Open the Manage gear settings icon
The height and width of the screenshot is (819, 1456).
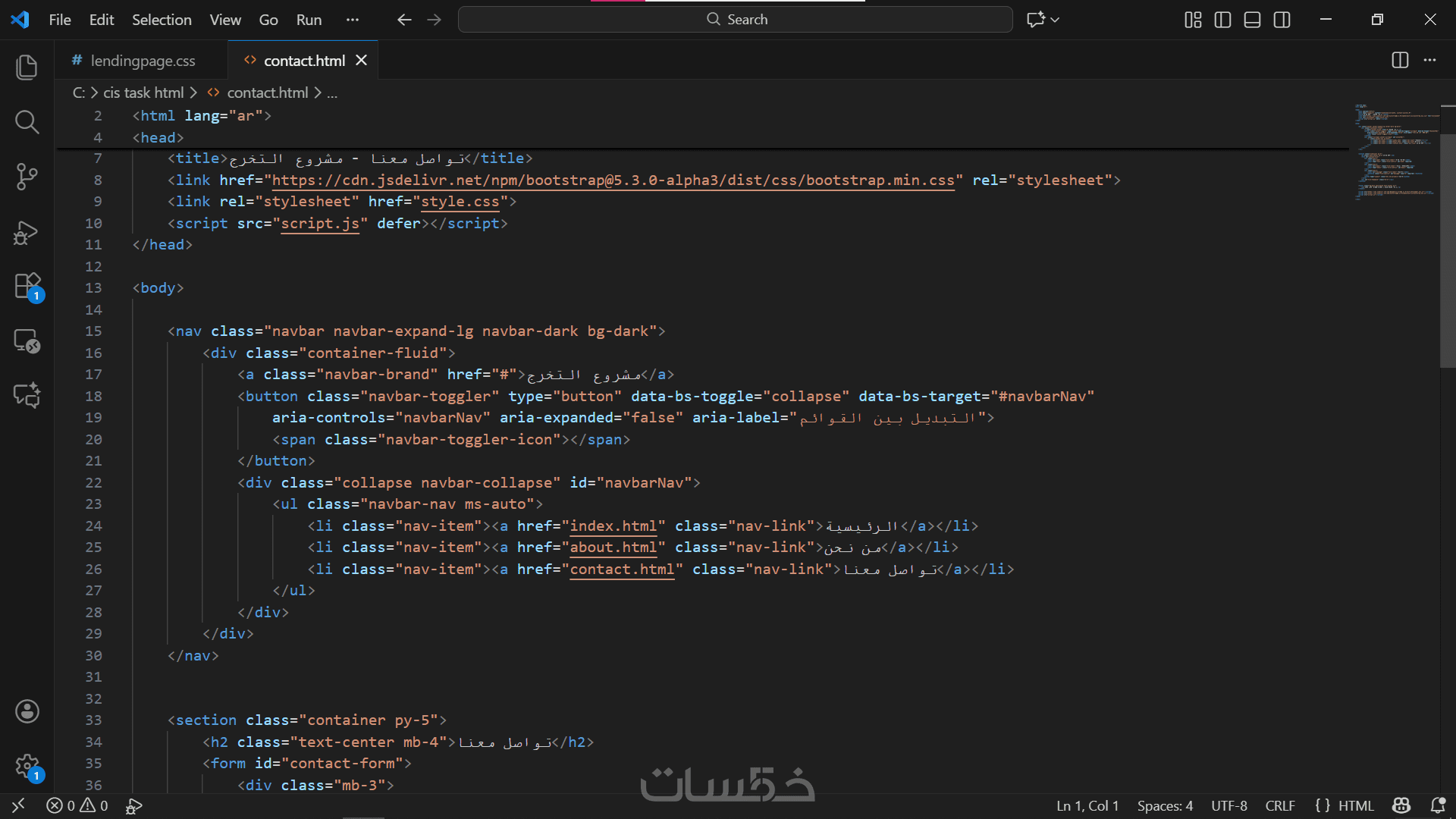[x=27, y=766]
